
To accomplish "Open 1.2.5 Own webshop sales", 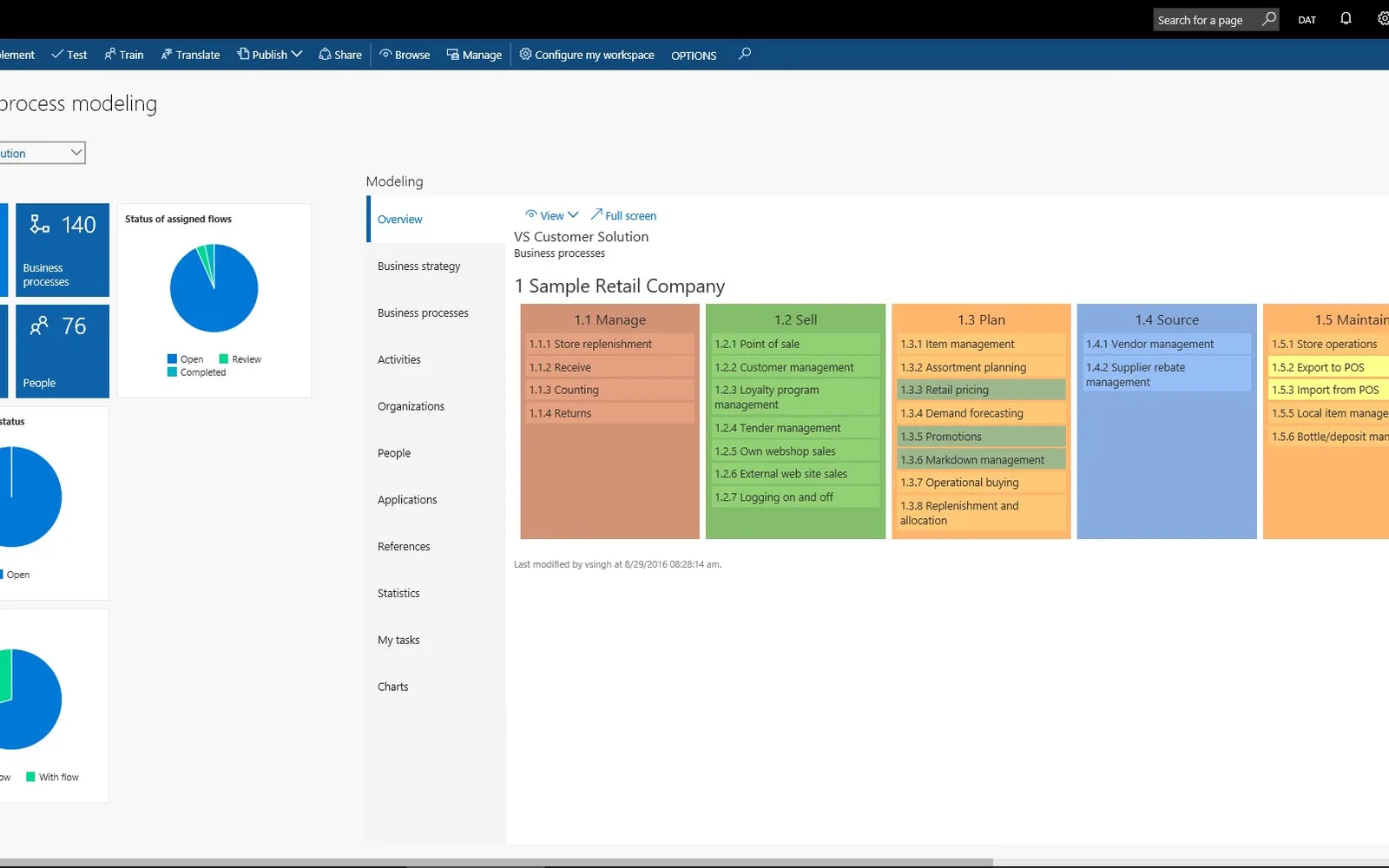I will [x=795, y=451].
